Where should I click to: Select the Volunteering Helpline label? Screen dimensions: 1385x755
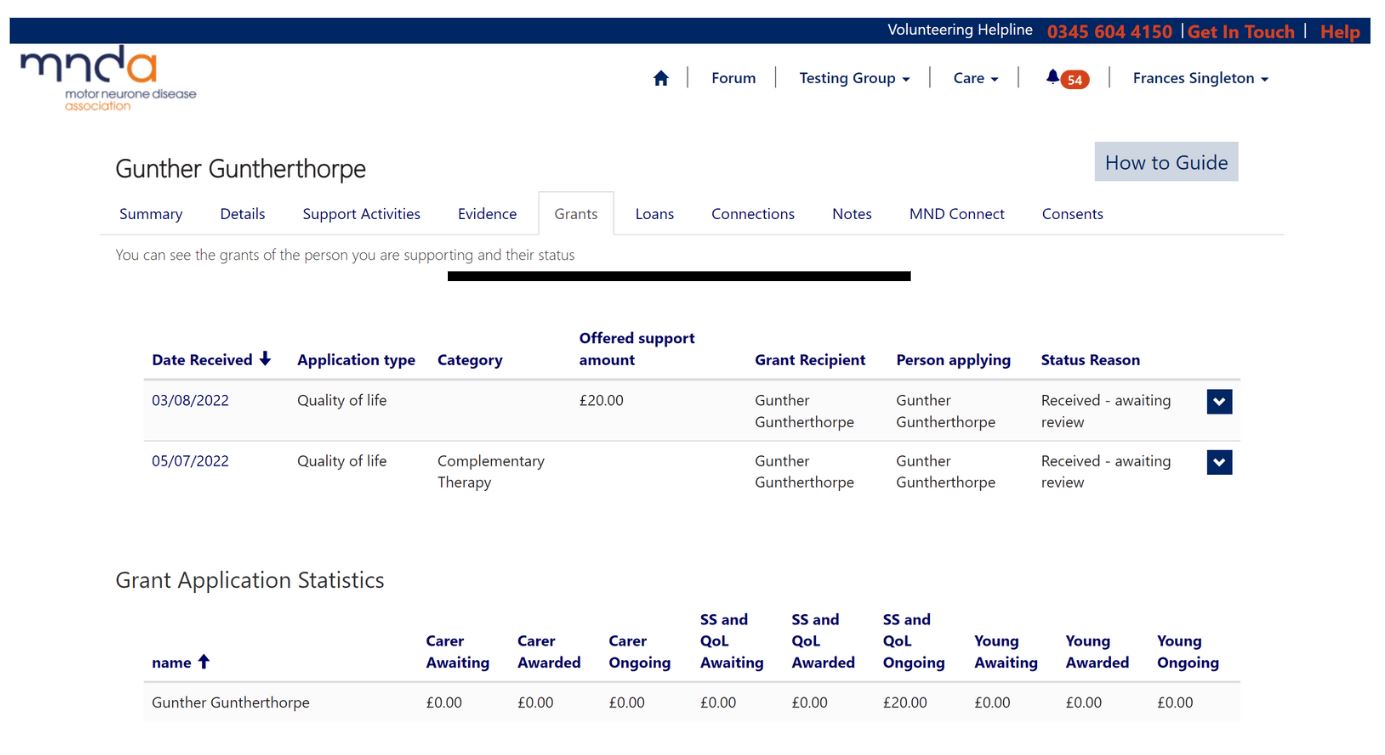(x=960, y=30)
